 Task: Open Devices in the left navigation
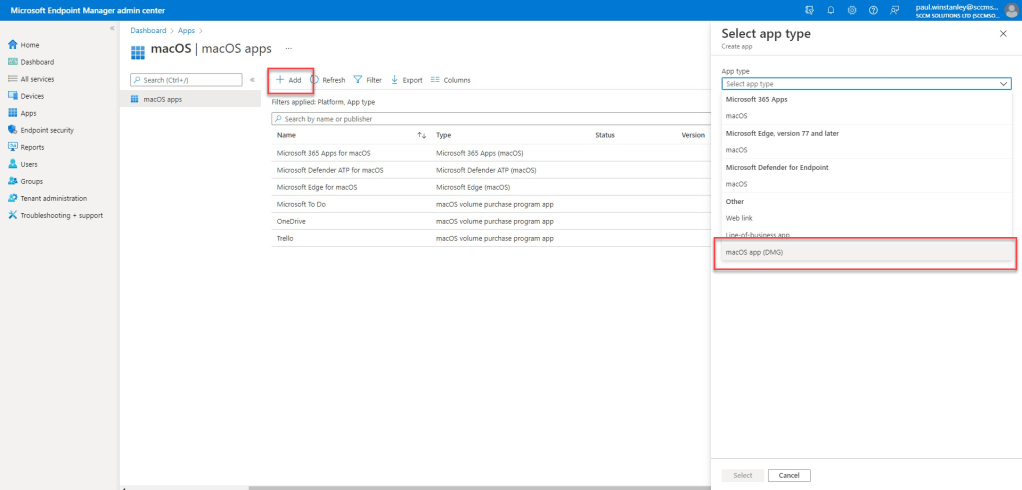(33, 96)
